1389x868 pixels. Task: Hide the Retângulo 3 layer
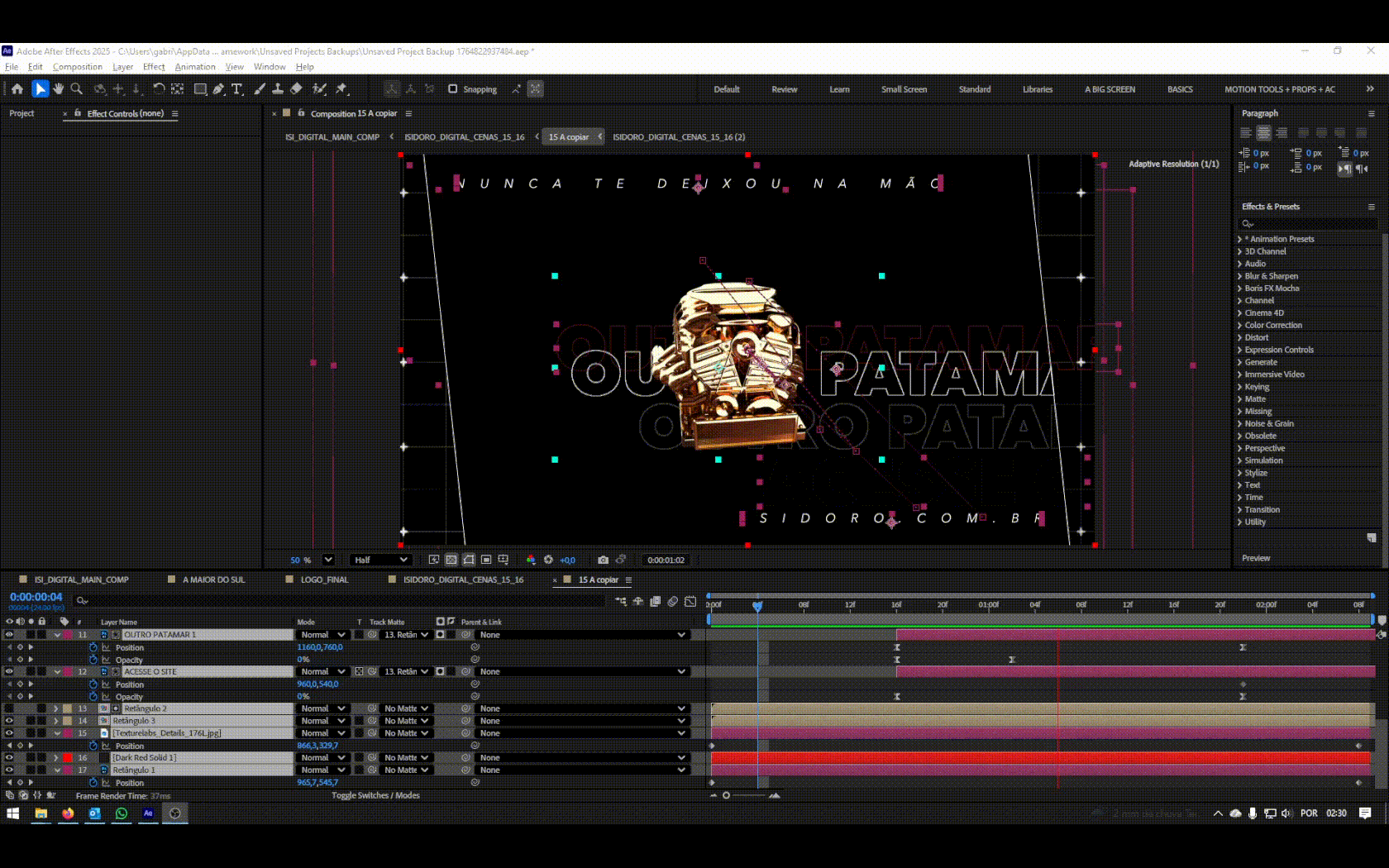[x=9, y=721]
